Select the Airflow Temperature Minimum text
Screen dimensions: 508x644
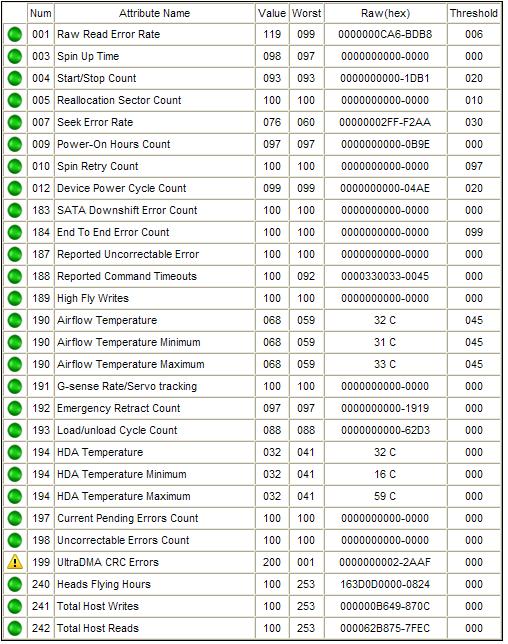click(129, 343)
